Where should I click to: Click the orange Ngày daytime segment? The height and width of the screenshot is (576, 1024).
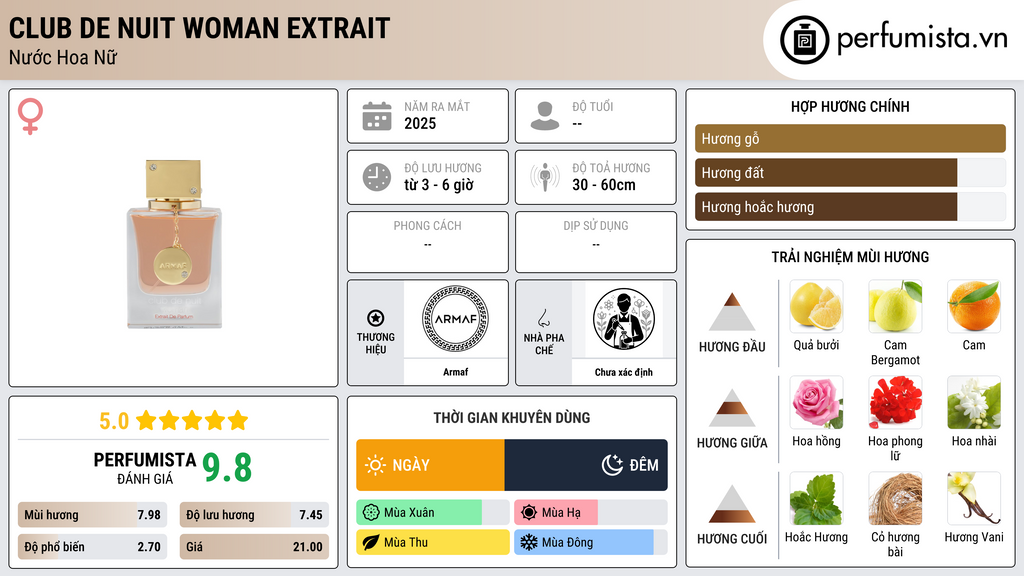[x=430, y=465]
